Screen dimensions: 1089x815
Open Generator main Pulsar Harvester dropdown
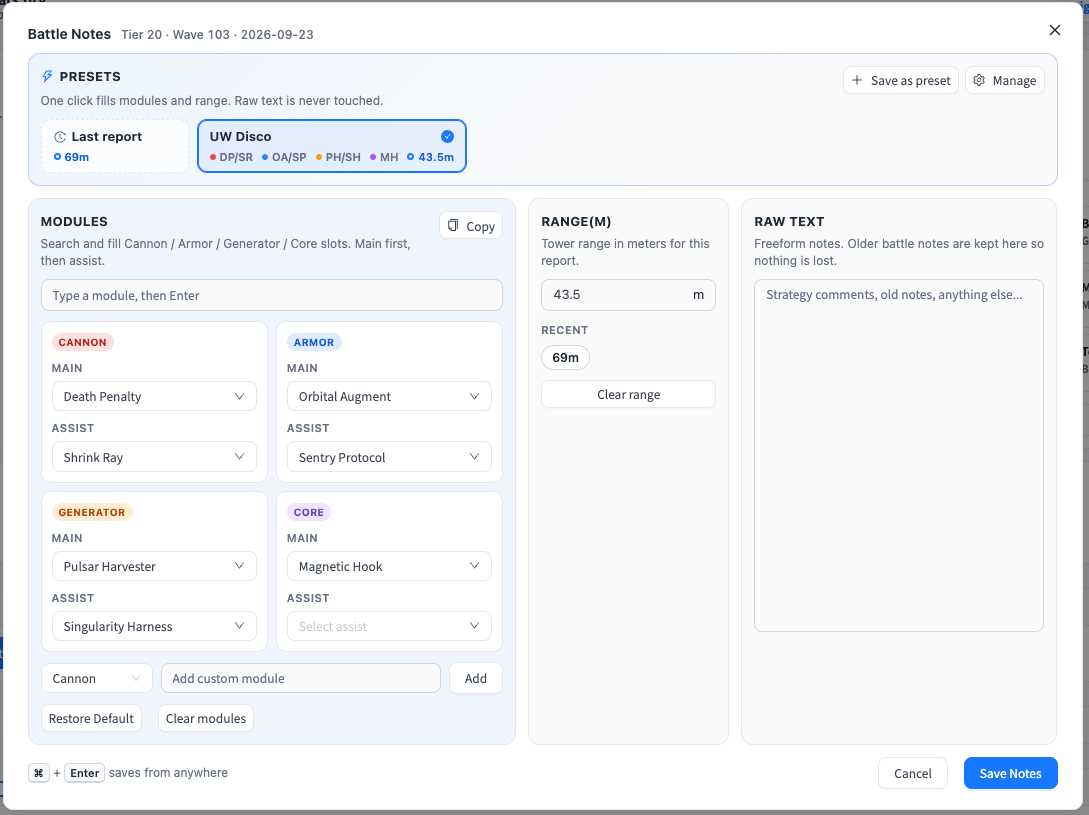coord(154,566)
